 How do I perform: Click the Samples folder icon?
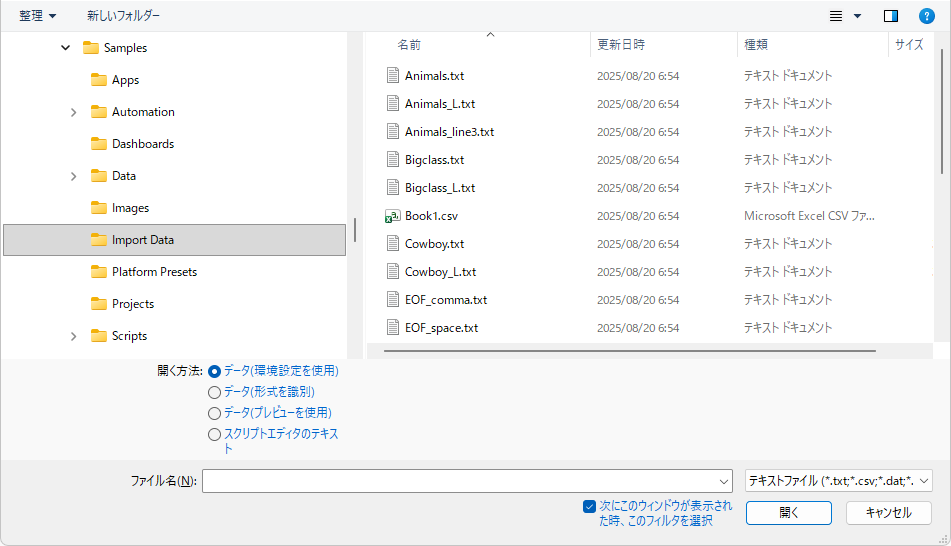91,47
